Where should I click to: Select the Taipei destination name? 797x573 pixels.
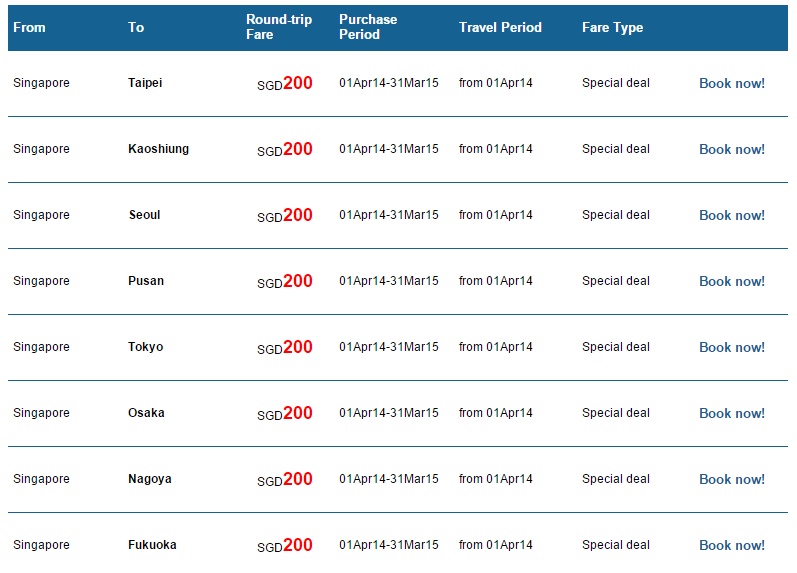(x=145, y=83)
